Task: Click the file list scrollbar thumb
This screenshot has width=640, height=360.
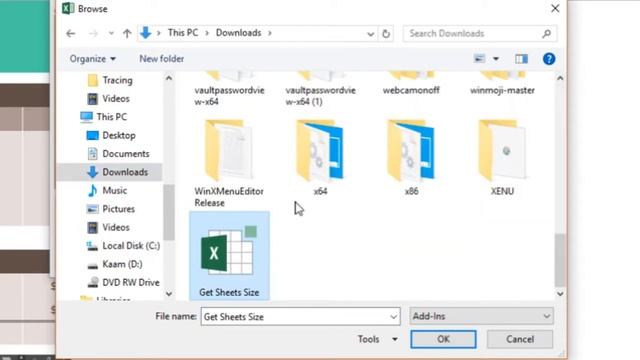Action: point(560,260)
